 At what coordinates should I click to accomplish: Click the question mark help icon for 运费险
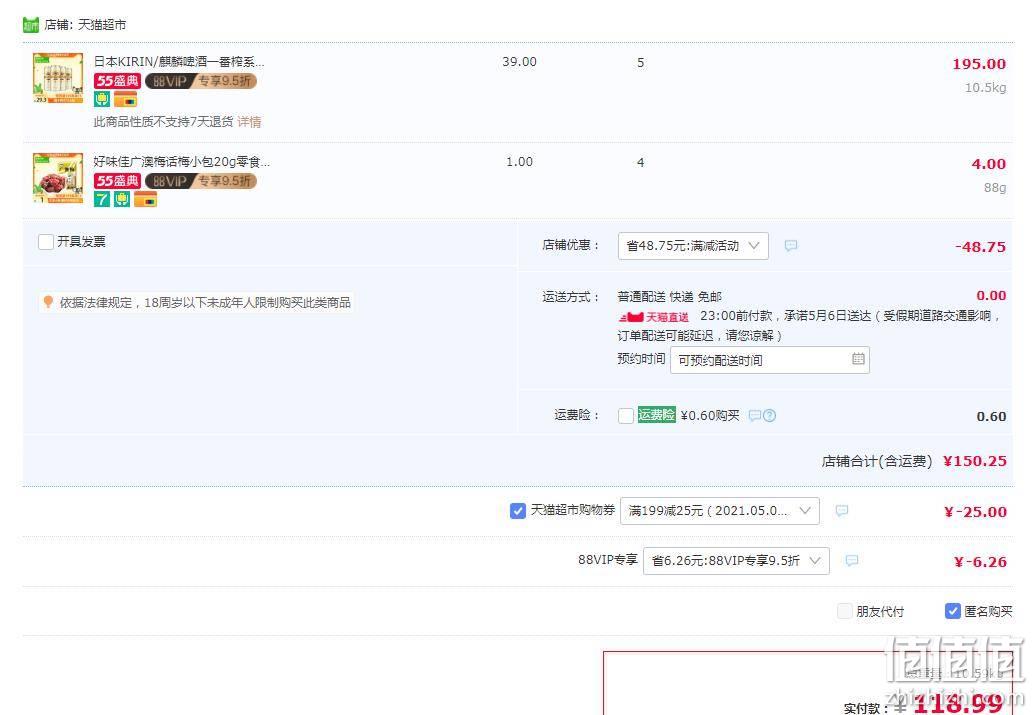pos(770,416)
